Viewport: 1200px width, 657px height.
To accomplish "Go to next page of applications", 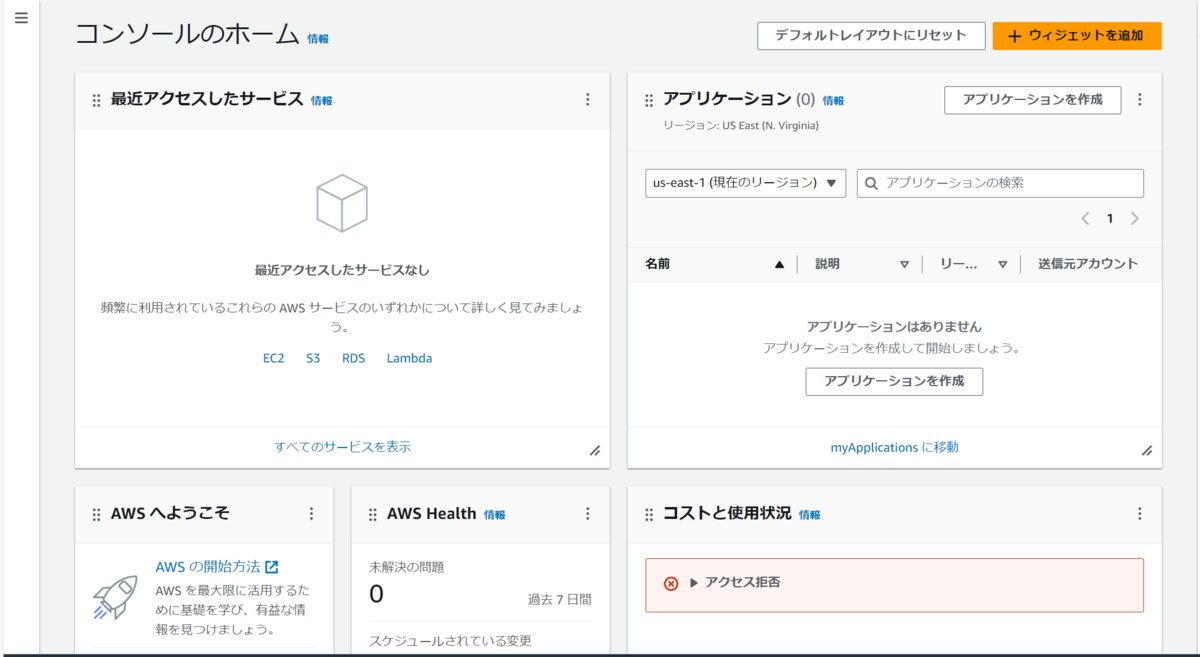I will click(1134, 218).
